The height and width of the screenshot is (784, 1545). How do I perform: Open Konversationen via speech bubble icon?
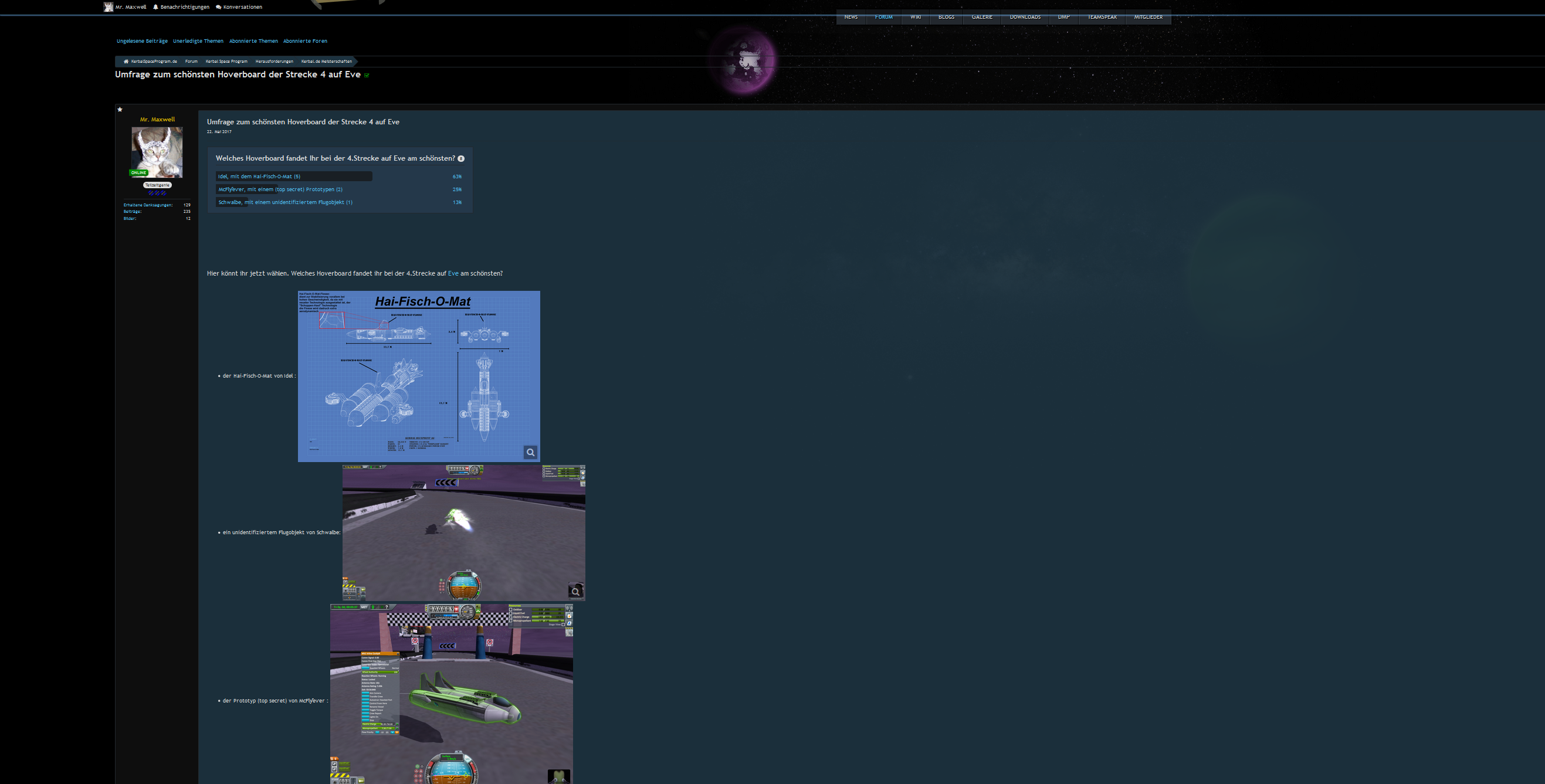218,7
